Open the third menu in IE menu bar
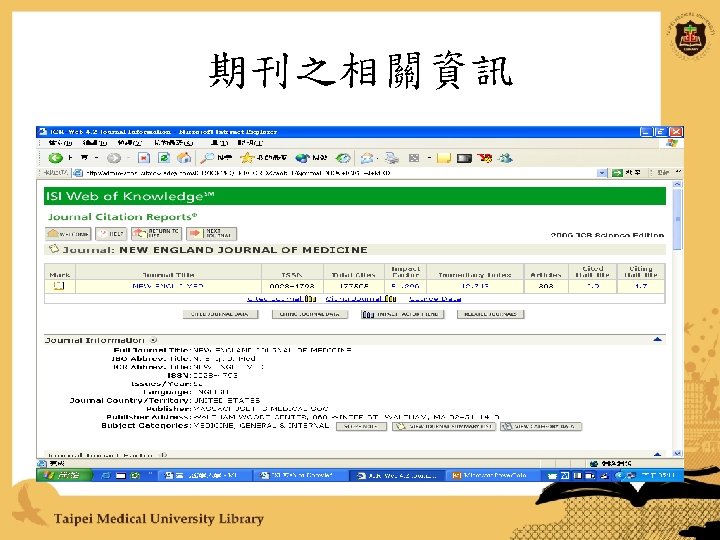The width and height of the screenshot is (720, 540). point(130,143)
